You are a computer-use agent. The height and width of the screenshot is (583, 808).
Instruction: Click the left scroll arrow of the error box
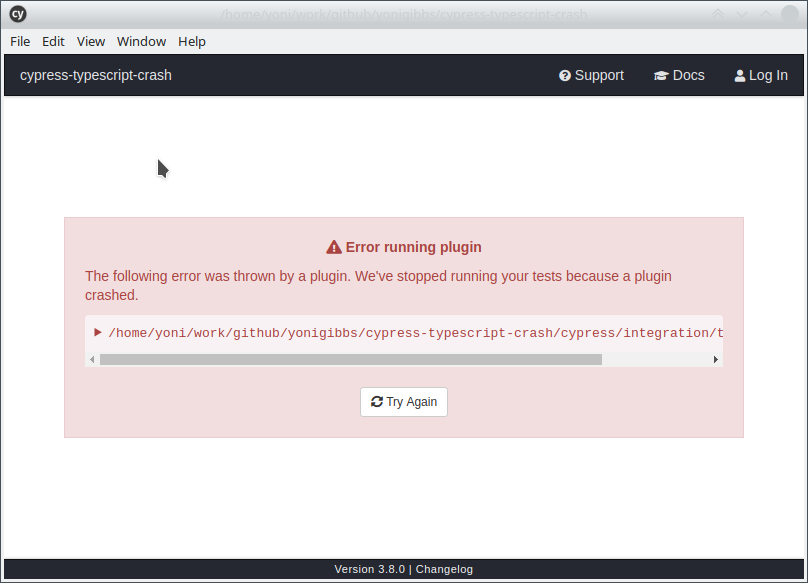[92, 359]
